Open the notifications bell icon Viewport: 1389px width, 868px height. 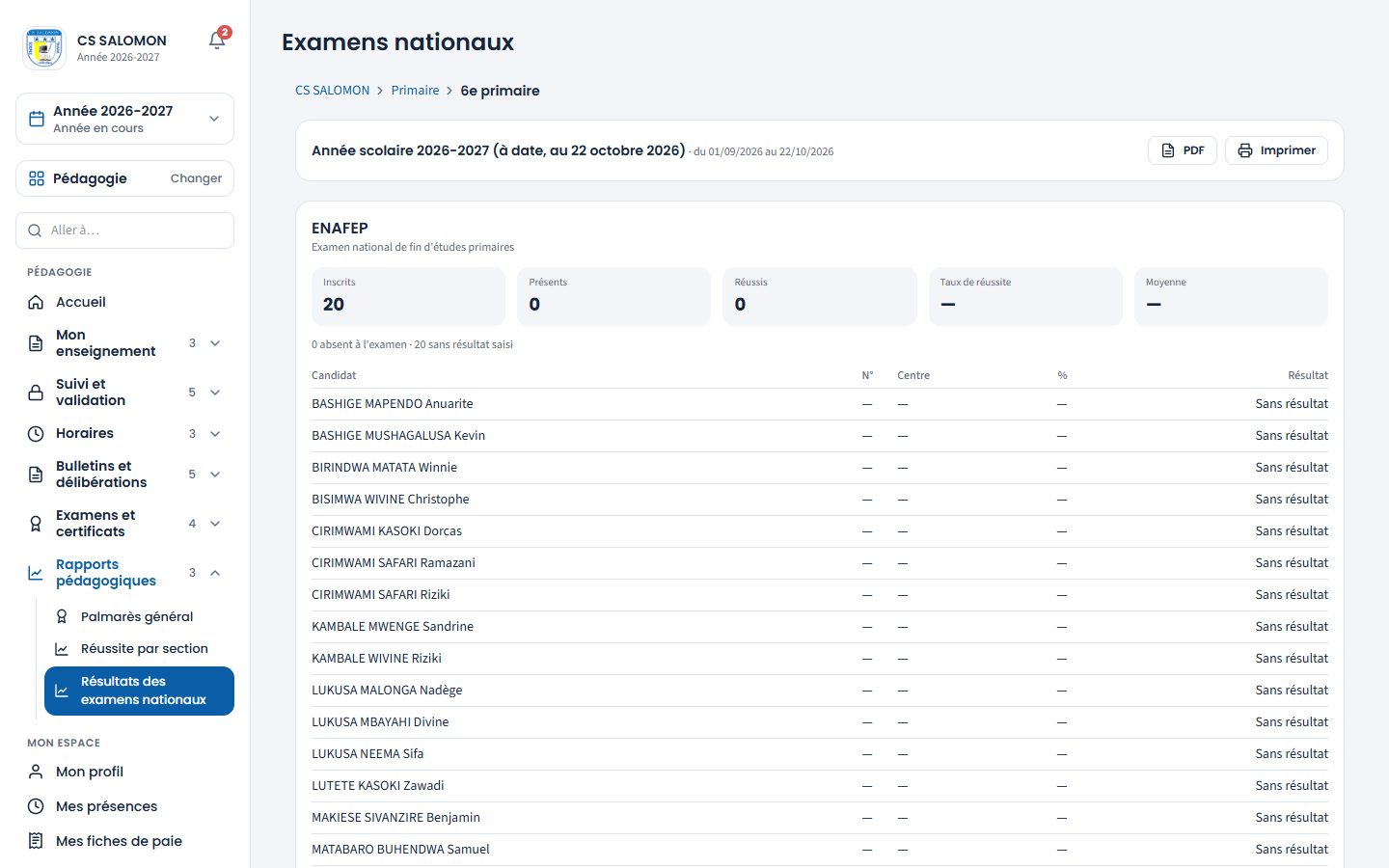217,41
